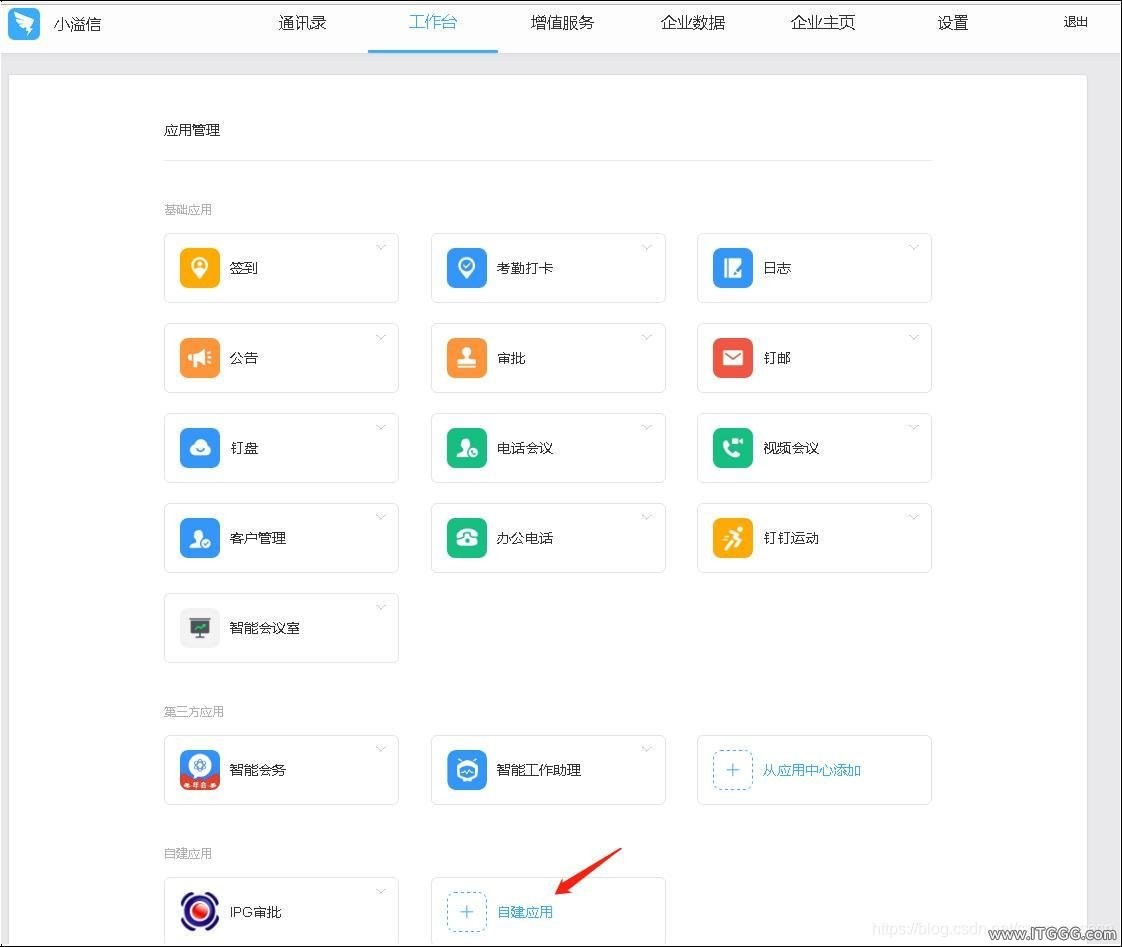This screenshot has height=947, width=1122.
Task: Click the 应用管理 heading text
Action: (x=192, y=130)
